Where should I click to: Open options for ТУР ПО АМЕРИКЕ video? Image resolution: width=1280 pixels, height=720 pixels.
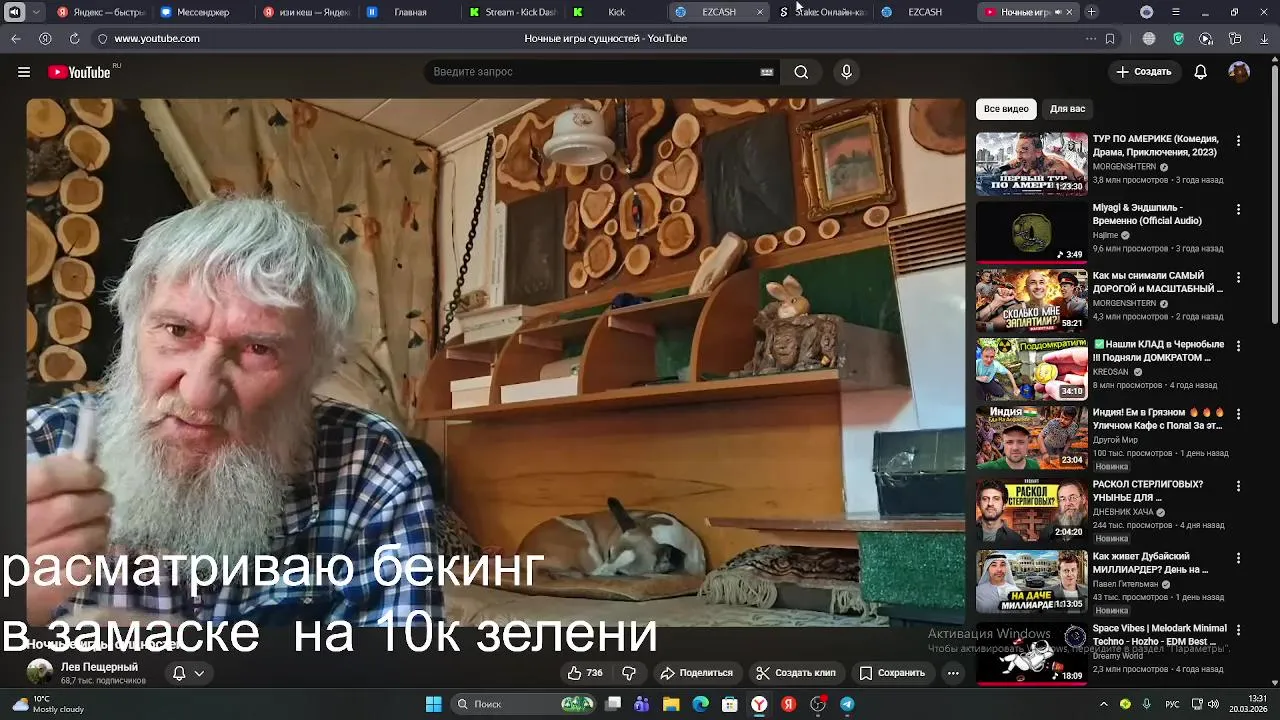pos(1238,141)
